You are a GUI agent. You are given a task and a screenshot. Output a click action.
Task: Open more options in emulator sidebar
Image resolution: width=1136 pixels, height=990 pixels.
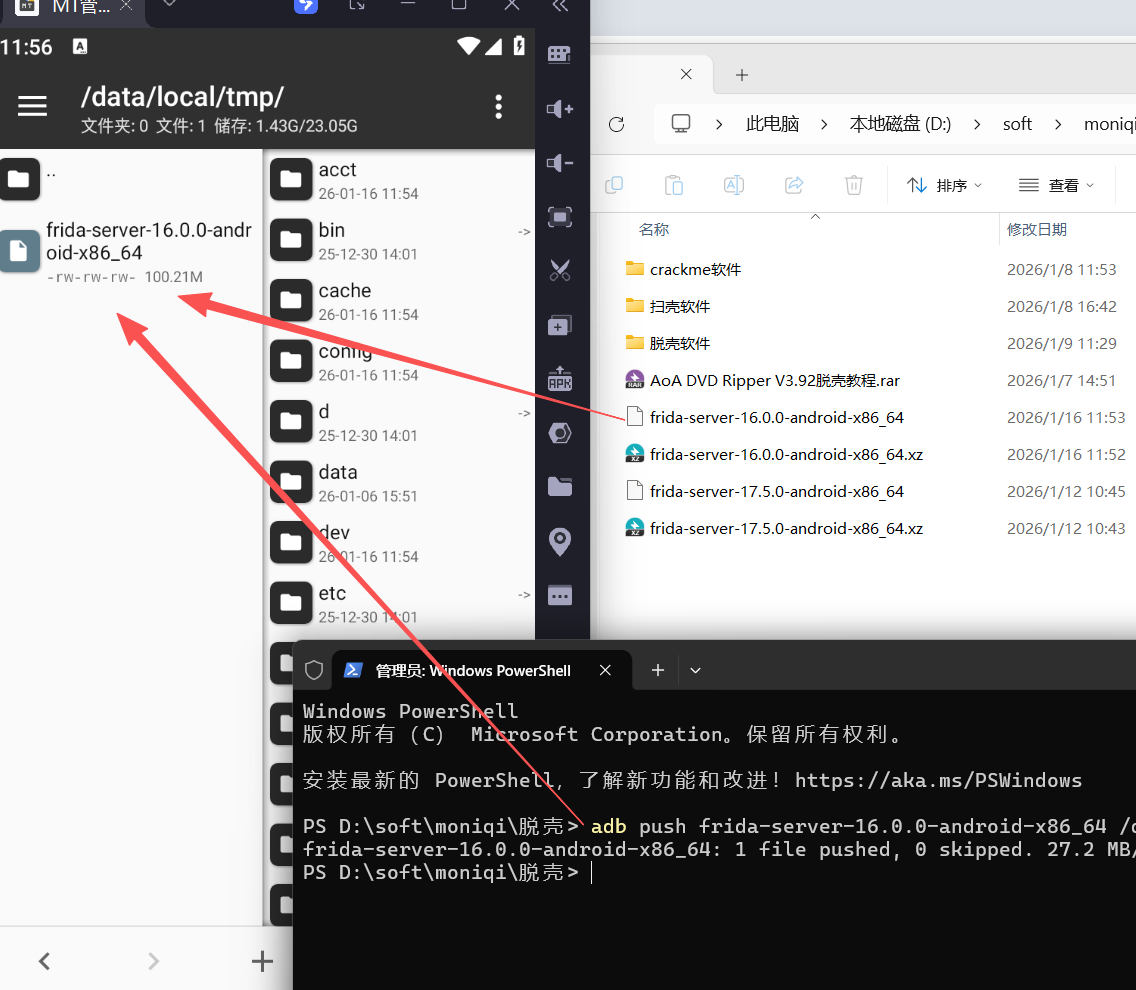[559, 596]
